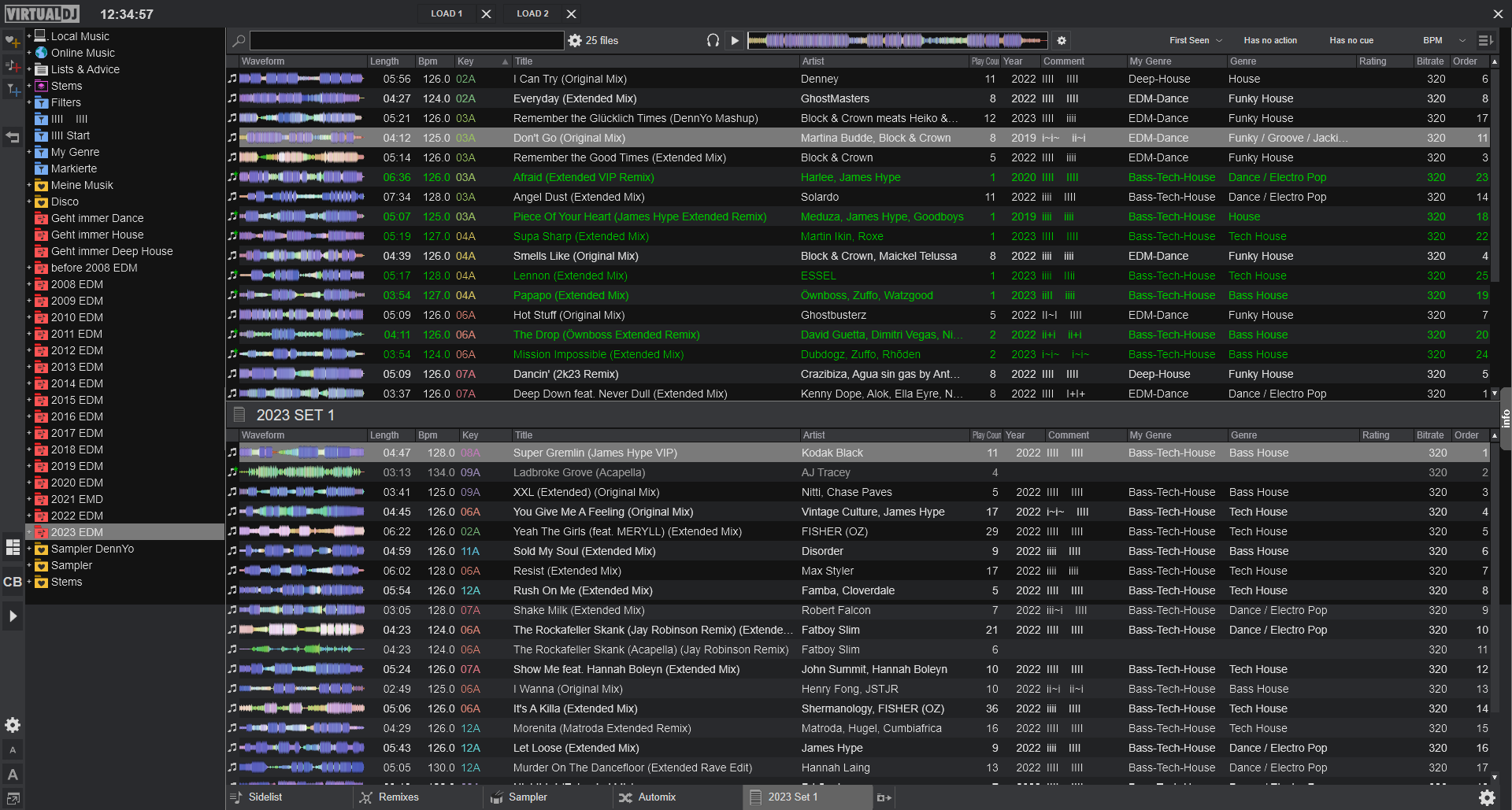
Task: Expand the Meine Musik folder
Action: pyautogui.click(x=29, y=185)
